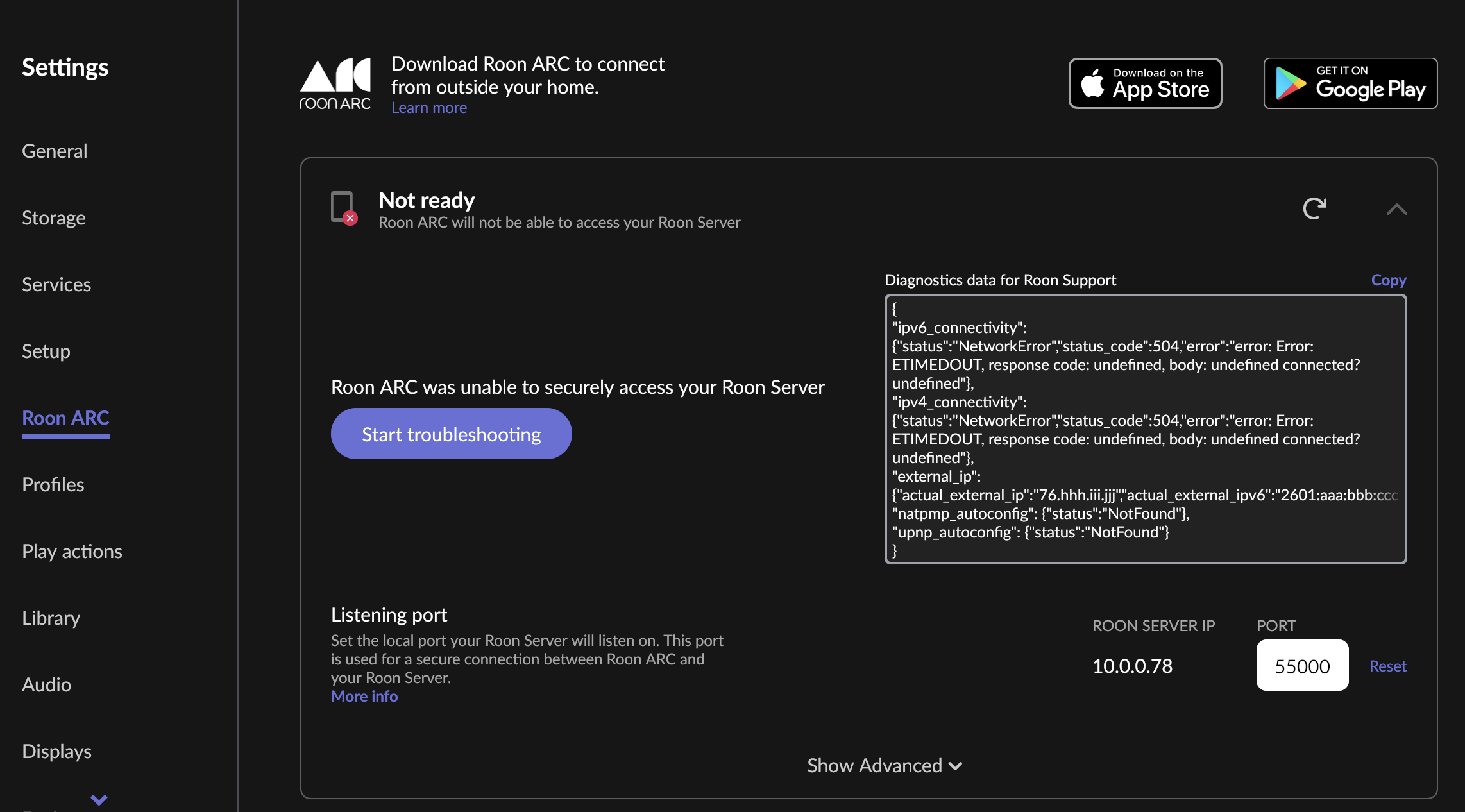Open the General settings tab
Image resolution: width=1465 pixels, height=812 pixels.
tap(55, 151)
